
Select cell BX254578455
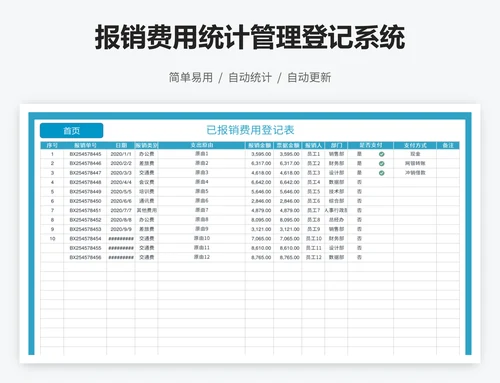coord(85,248)
